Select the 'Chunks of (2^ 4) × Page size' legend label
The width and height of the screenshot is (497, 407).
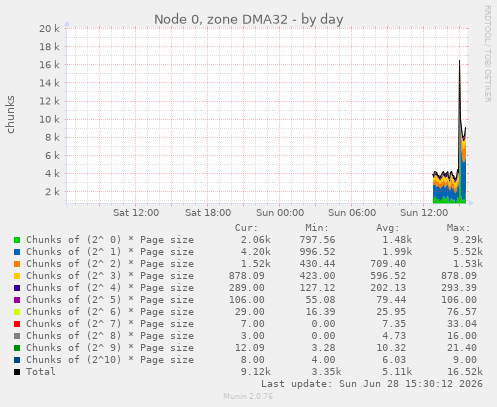[x=110, y=288]
